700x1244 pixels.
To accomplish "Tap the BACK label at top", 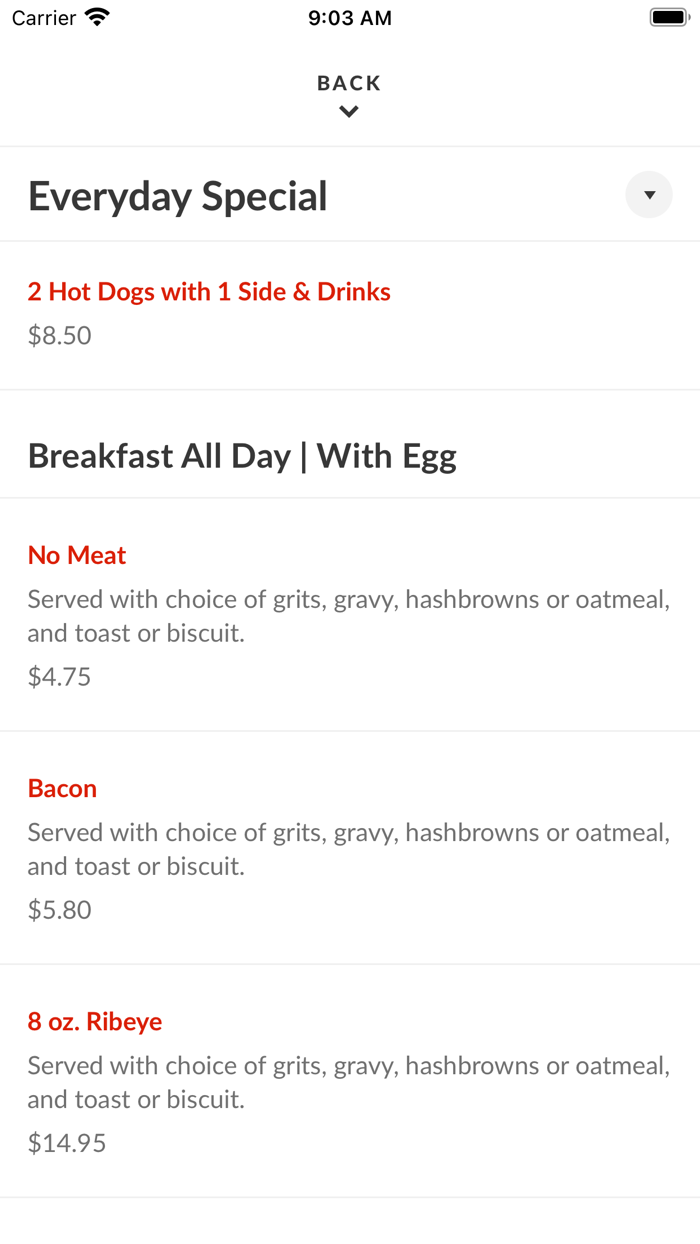I will click(x=349, y=84).
